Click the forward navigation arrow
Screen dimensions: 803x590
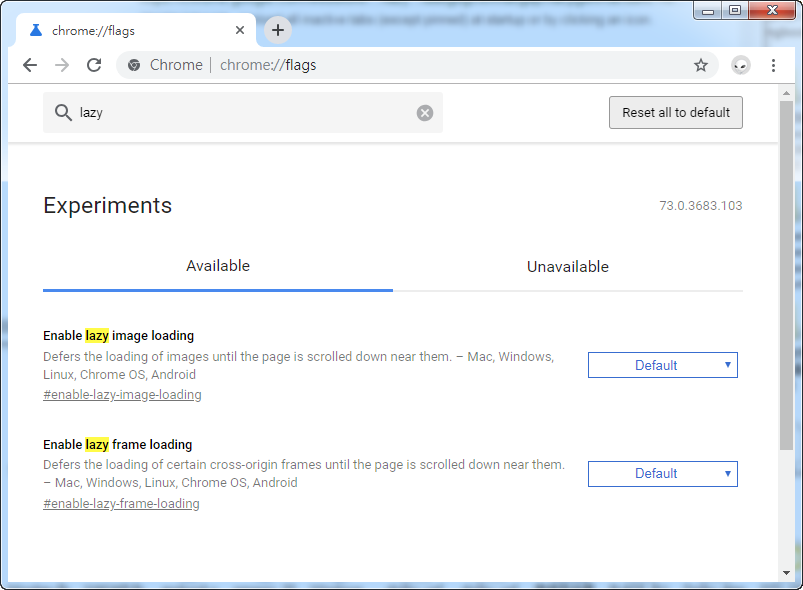[x=62, y=64]
